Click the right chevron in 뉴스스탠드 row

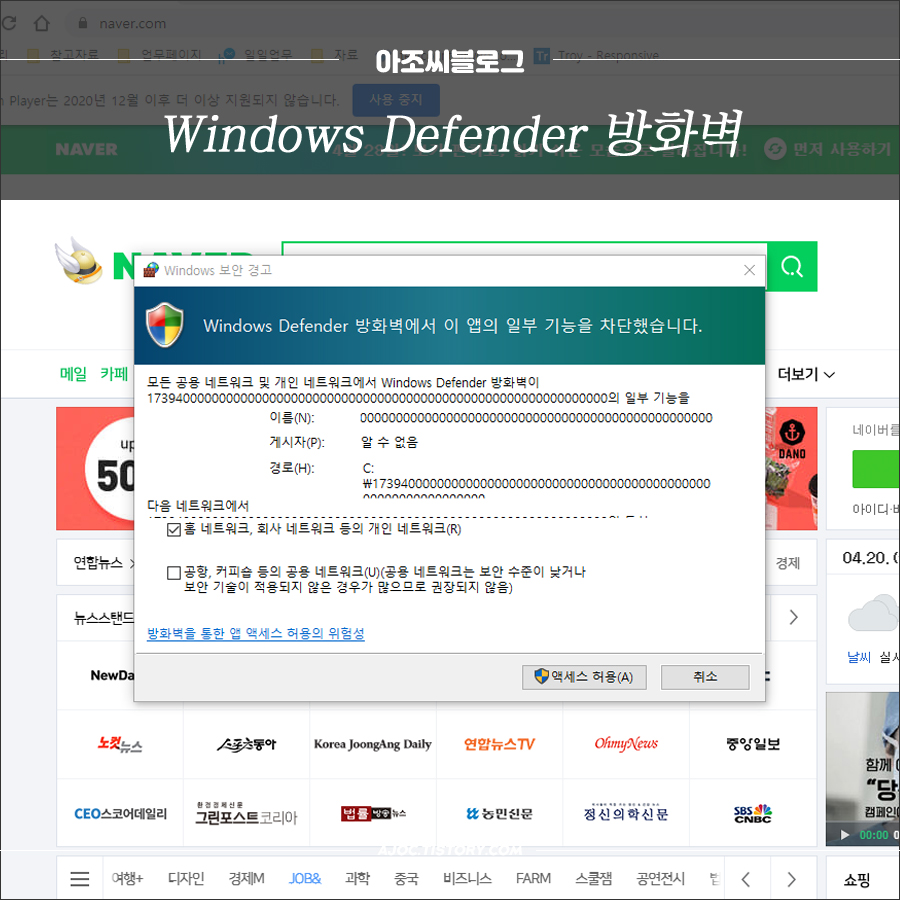point(793,617)
